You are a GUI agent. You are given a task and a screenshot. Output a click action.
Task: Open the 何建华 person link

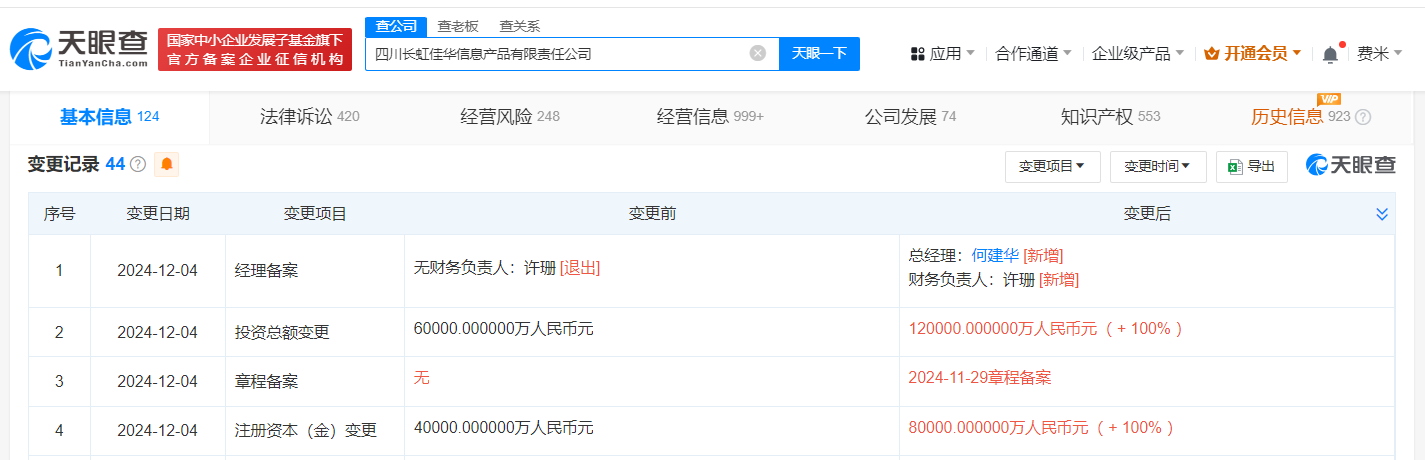[995, 256]
